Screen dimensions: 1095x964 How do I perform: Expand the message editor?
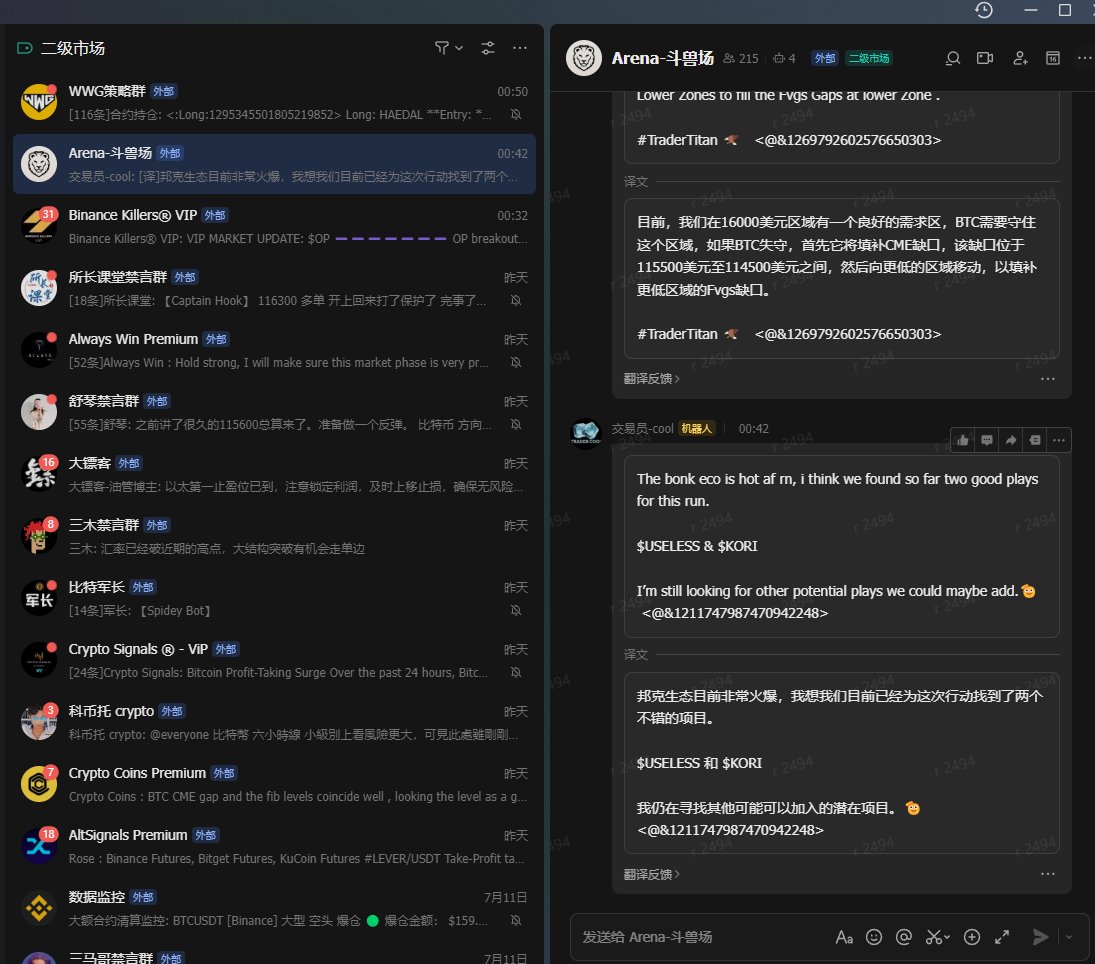pos(1002,937)
